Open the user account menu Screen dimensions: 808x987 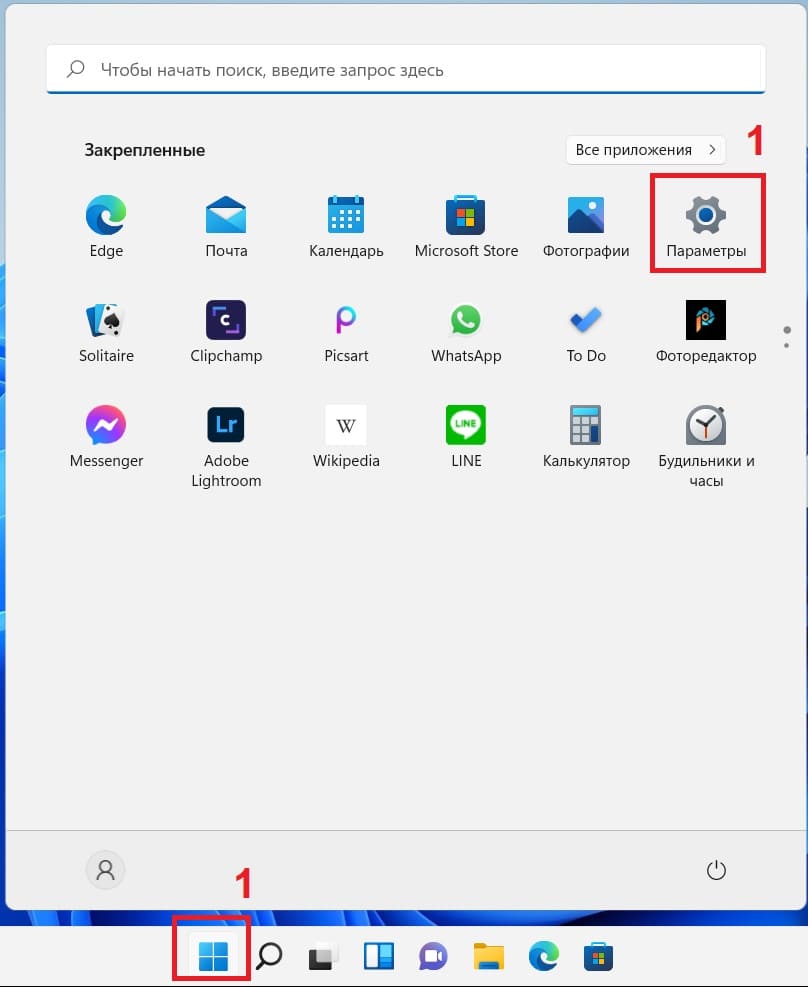[105, 870]
